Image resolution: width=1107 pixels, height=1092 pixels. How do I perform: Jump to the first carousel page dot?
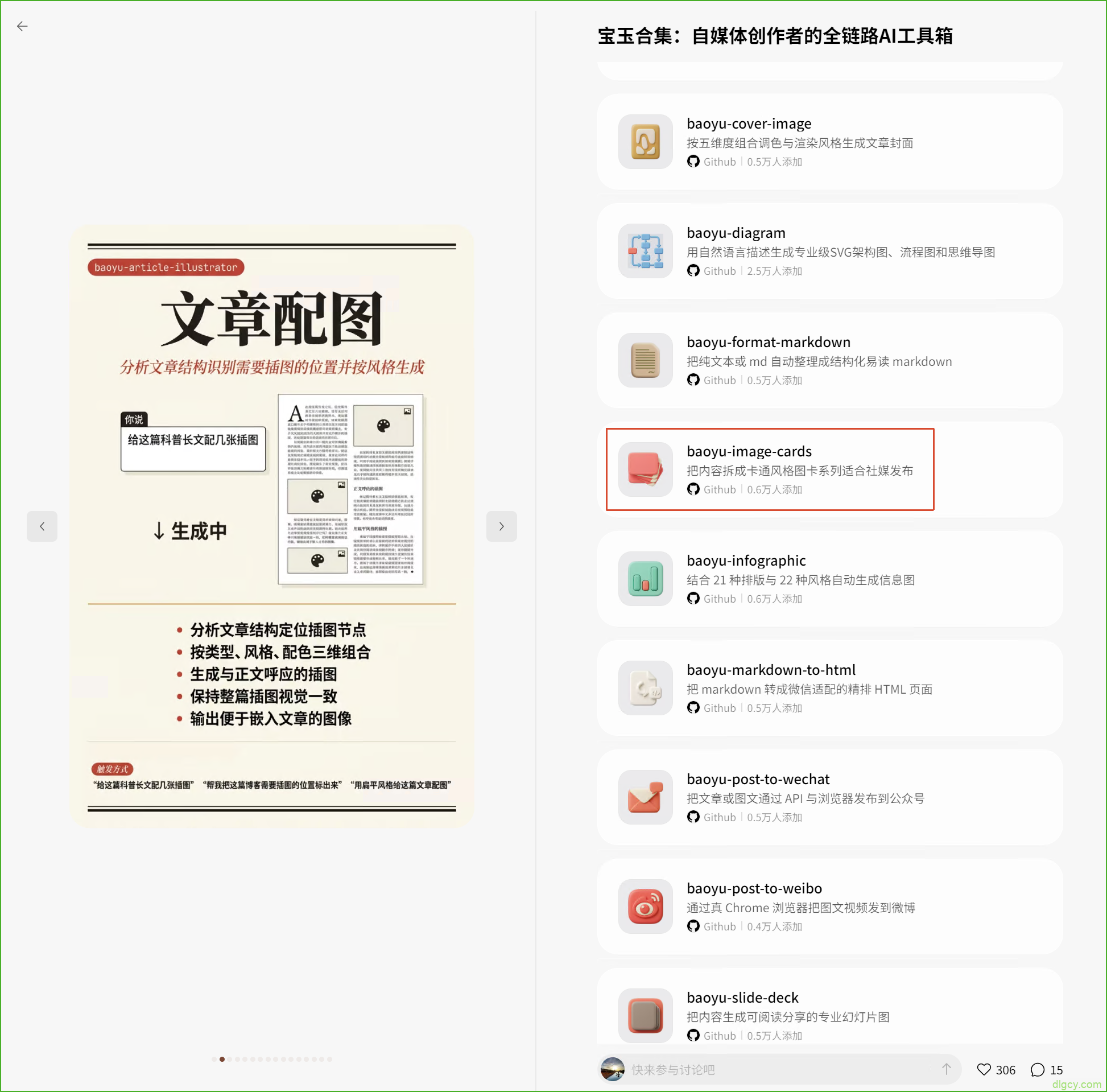pos(214,1060)
